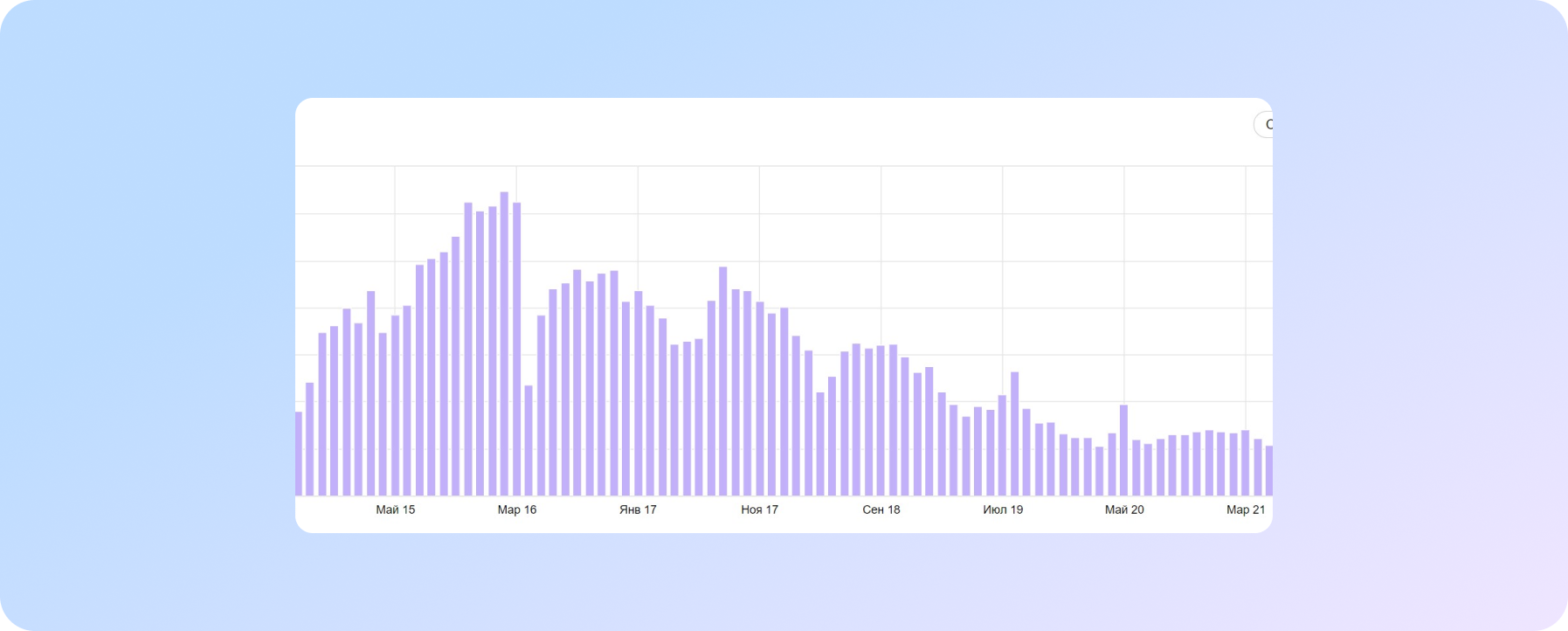The height and width of the screenshot is (631, 1568).
Task: Click the 'Янв 17' axis label
Action: pos(638,510)
